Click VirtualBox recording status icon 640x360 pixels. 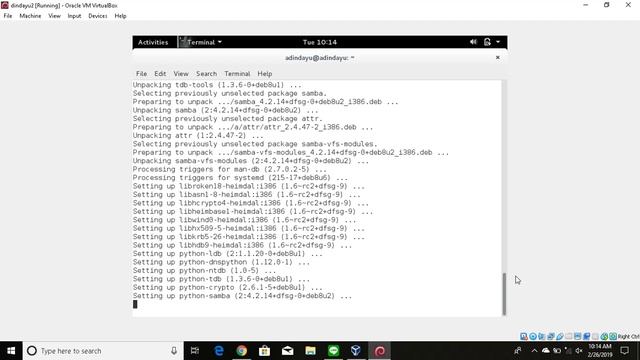coord(587,336)
